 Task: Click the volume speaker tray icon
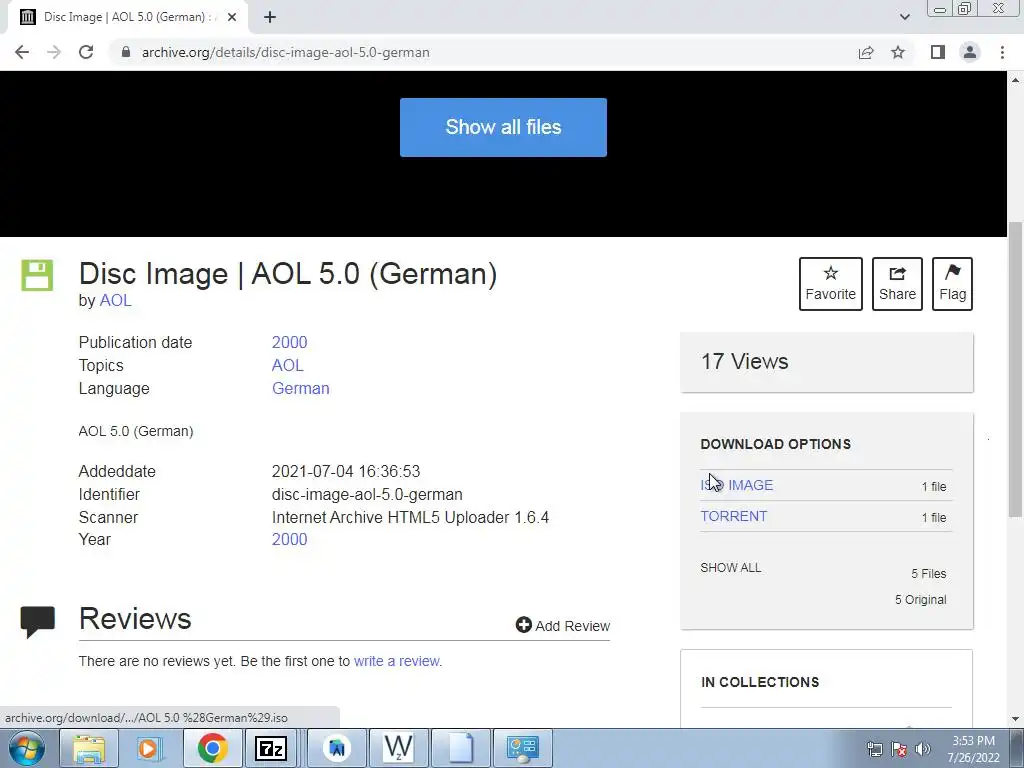click(x=923, y=749)
